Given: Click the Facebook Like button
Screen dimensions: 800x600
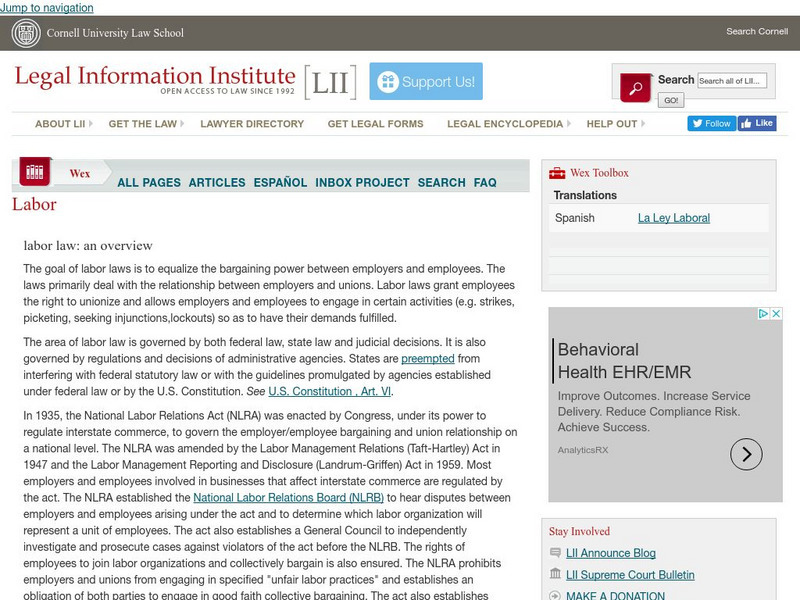Looking at the screenshot, I should point(756,123).
